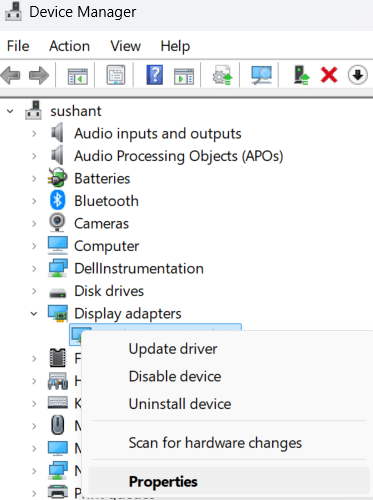Click the red X Uninstall device icon
373x500 pixels.
(x=329, y=75)
